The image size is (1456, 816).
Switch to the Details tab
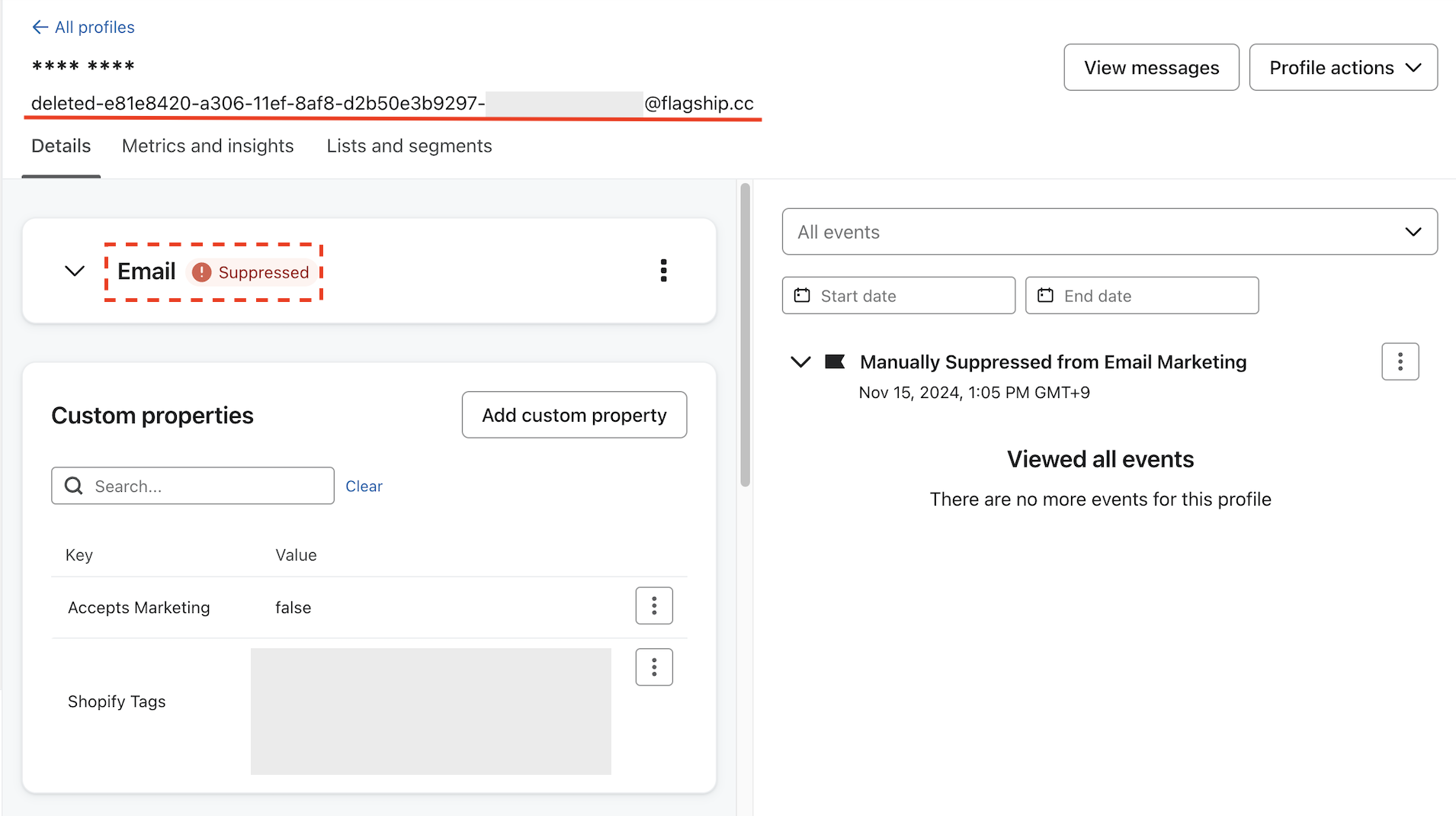[x=61, y=146]
